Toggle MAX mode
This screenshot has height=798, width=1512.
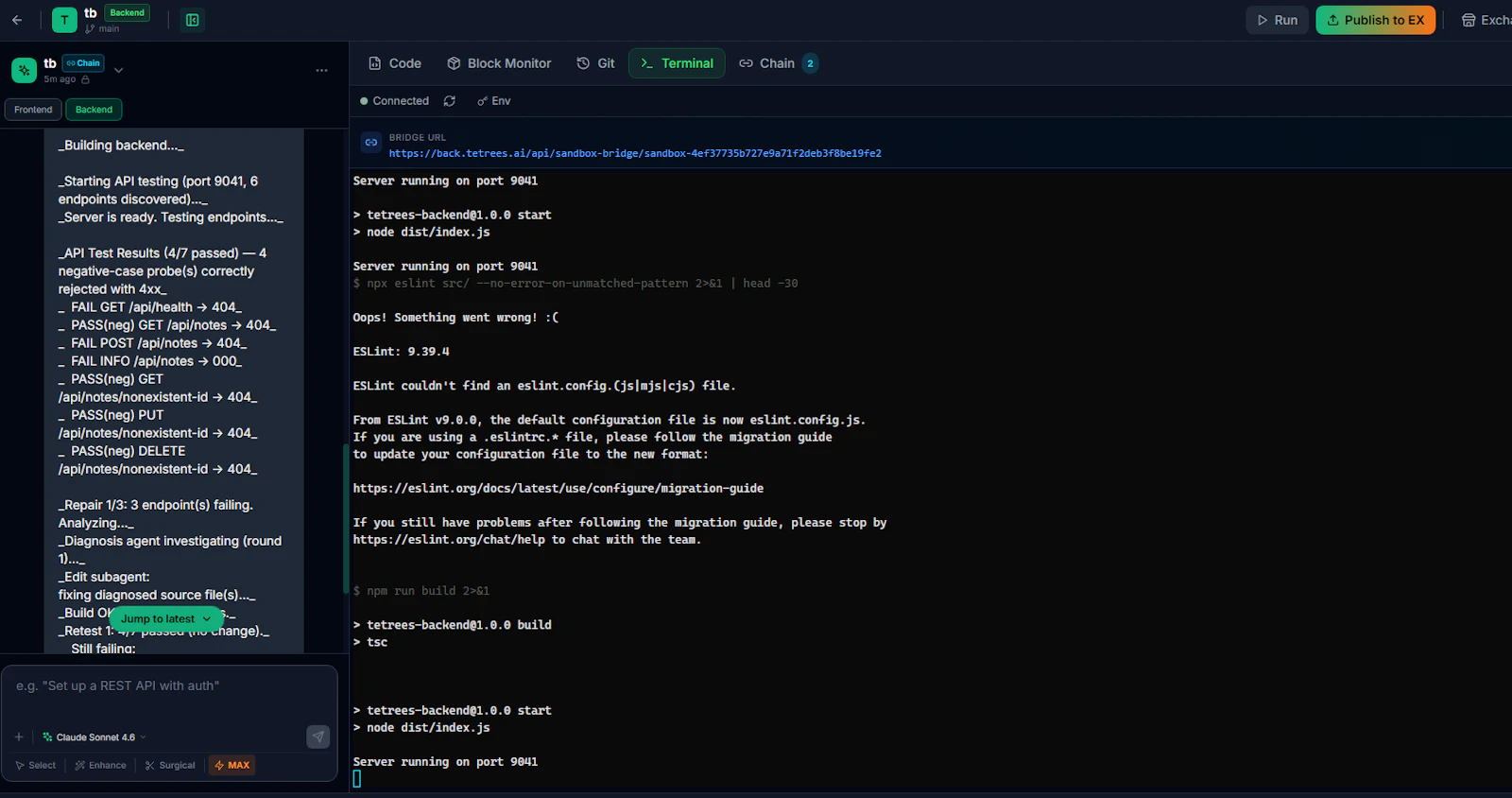(232, 765)
